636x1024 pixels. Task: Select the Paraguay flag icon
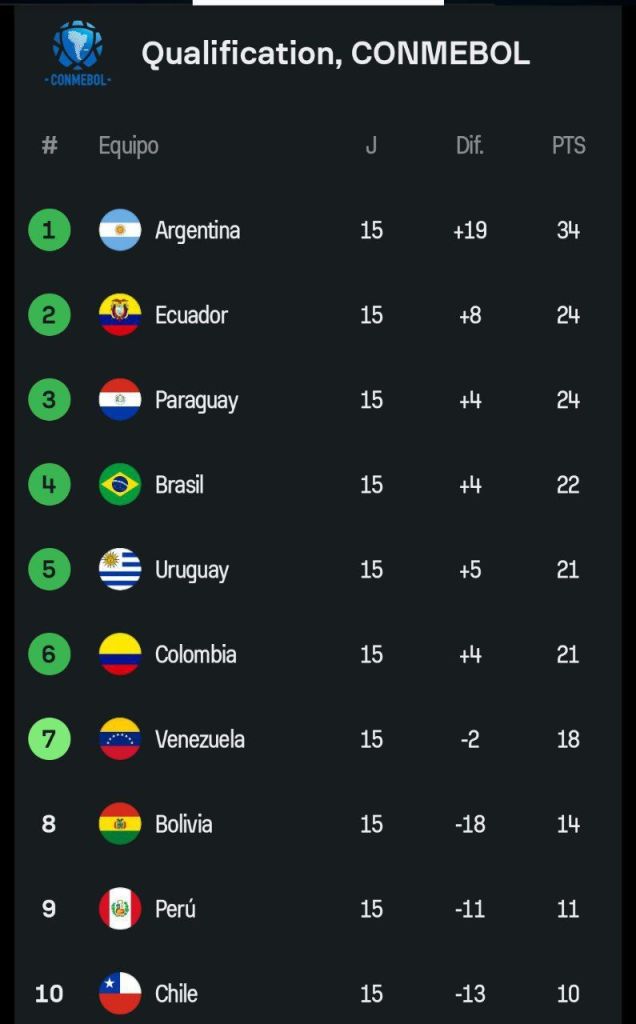(x=120, y=400)
